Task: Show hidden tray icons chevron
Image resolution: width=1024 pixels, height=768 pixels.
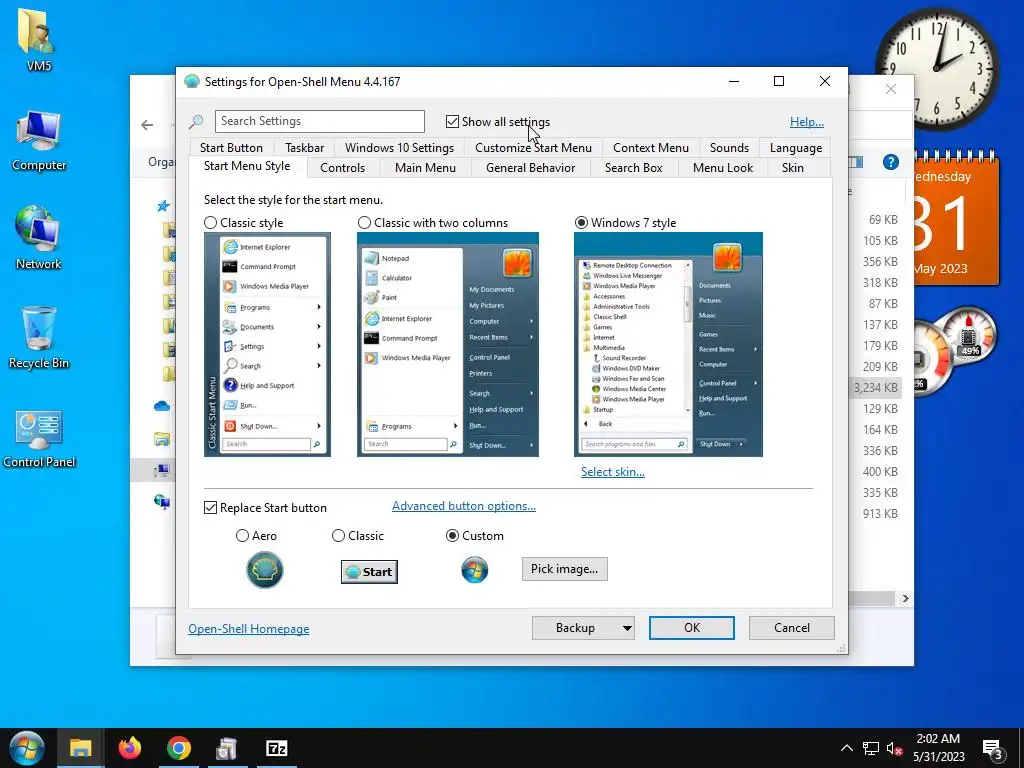Action: [846, 748]
